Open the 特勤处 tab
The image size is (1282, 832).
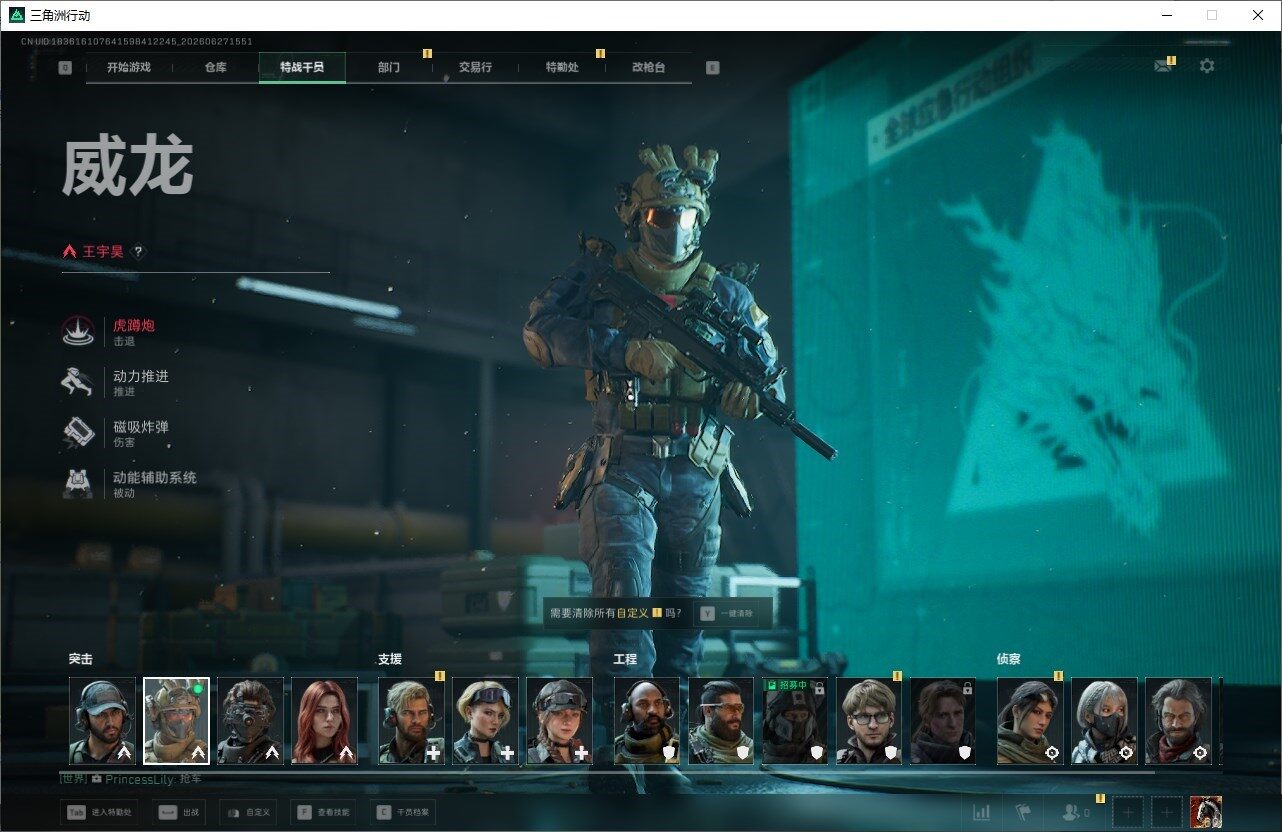[561, 67]
